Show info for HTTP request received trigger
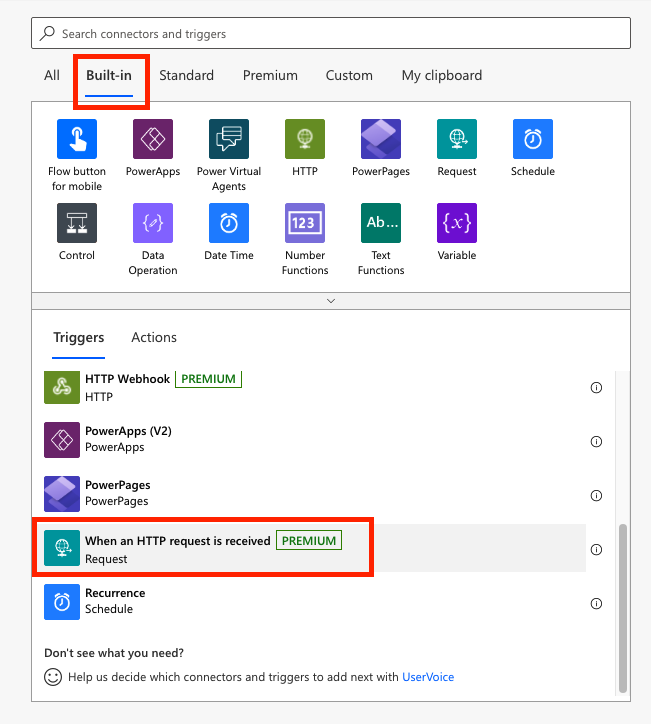Screen dimensions: 651x724 (x=596, y=549)
